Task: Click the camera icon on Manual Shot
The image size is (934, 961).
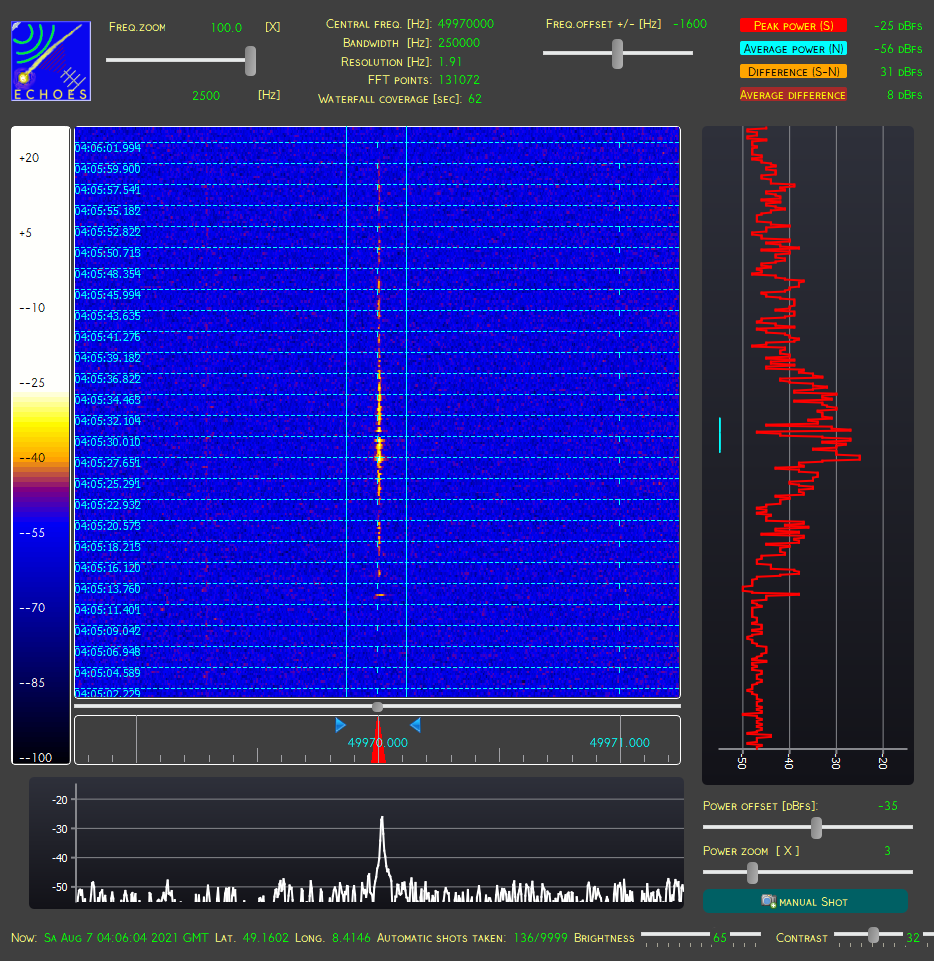Action: [x=769, y=901]
